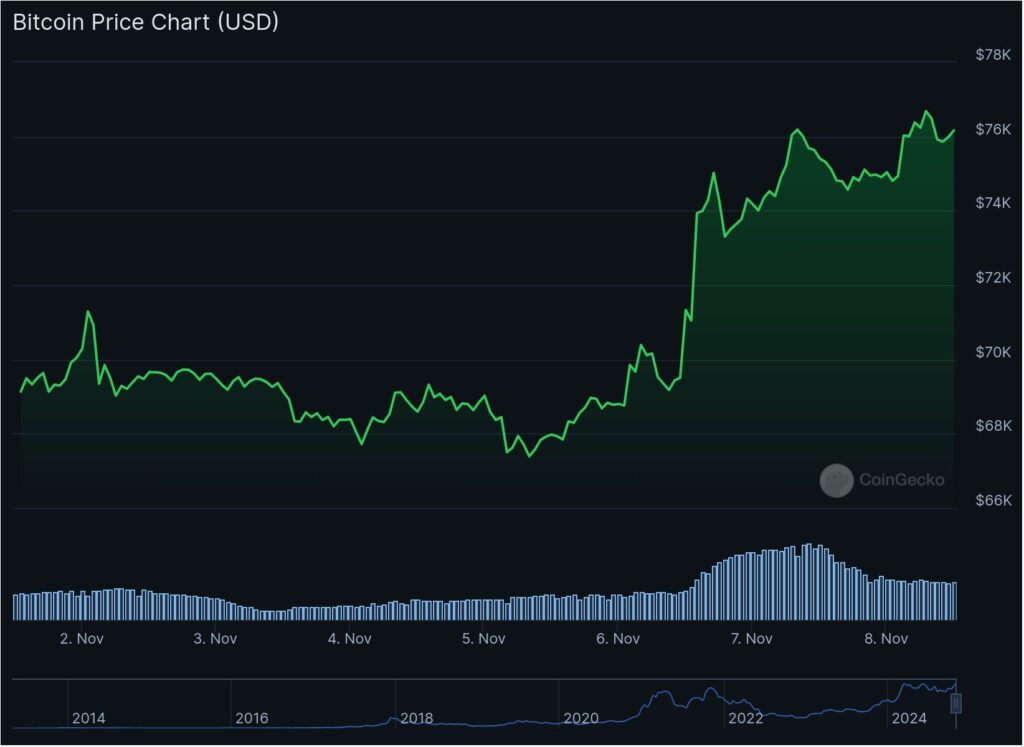Jump to 2018 in the navigator timeline

click(x=416, y=718)
